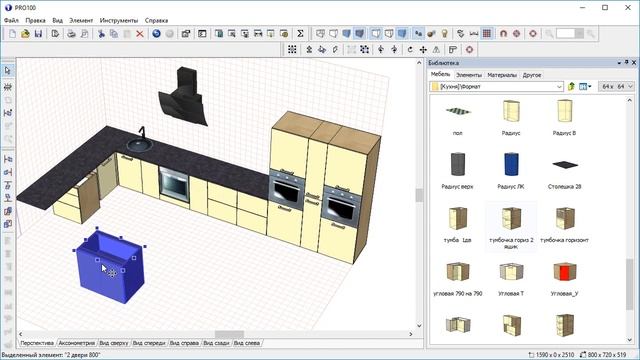Undo the last action with the blue arrow

156,34
